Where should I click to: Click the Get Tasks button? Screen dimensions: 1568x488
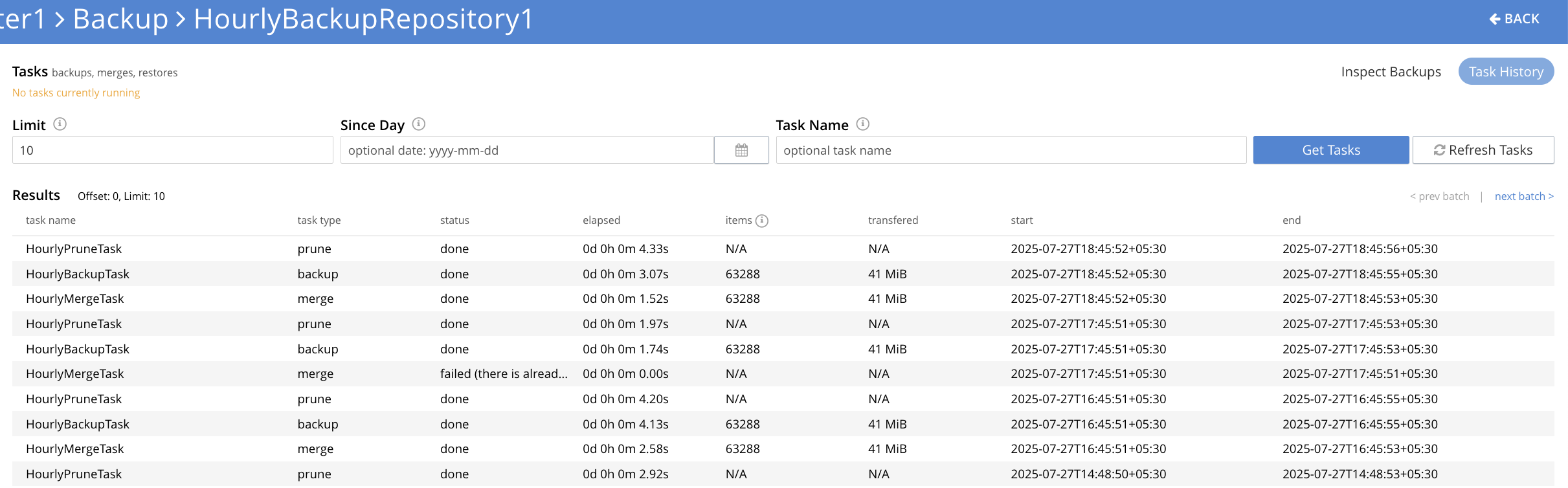[x=1330, y=150]
